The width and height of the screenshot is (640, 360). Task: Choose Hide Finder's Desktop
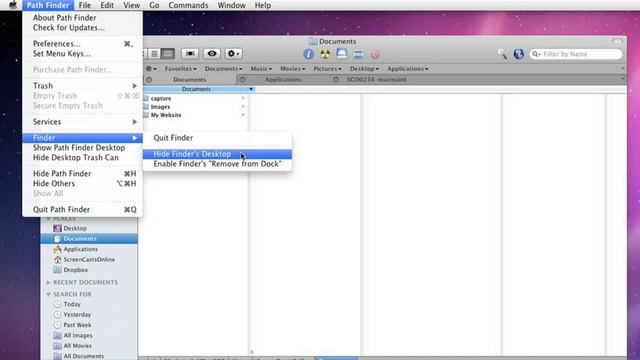click(x=217, y=154)
